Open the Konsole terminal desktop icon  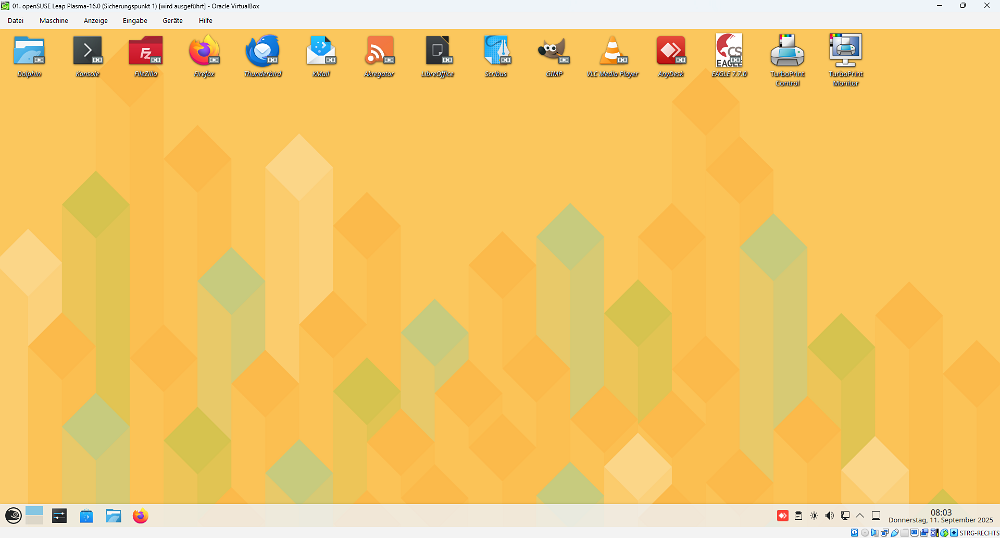[88, 51]
